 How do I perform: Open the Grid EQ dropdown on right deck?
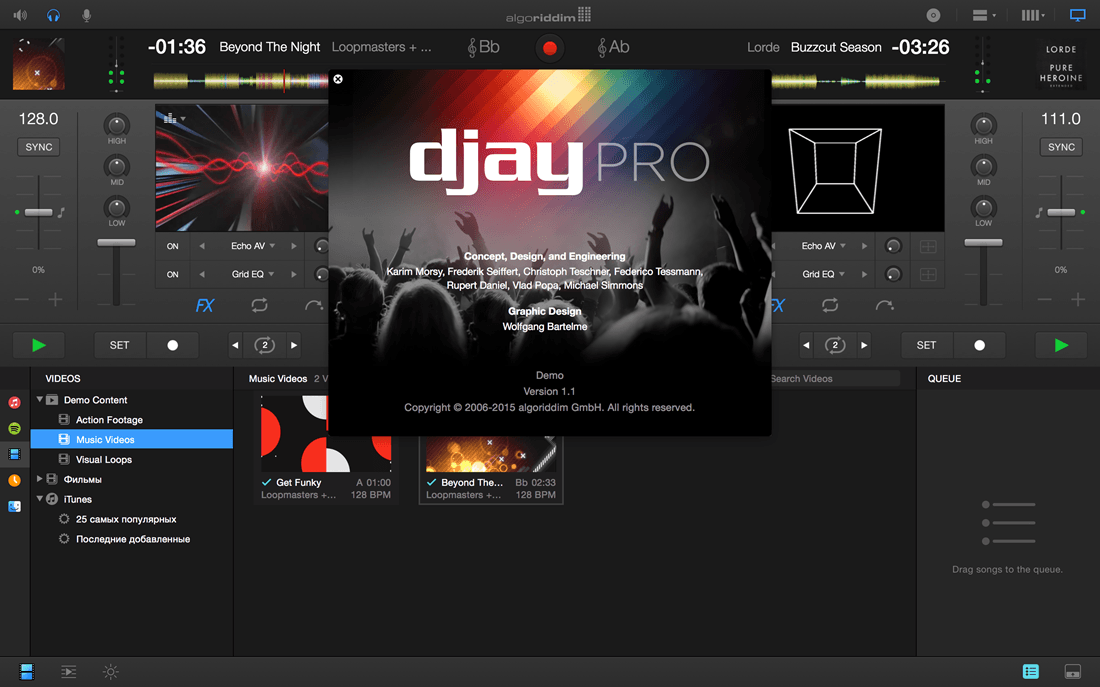coord(824,274)
